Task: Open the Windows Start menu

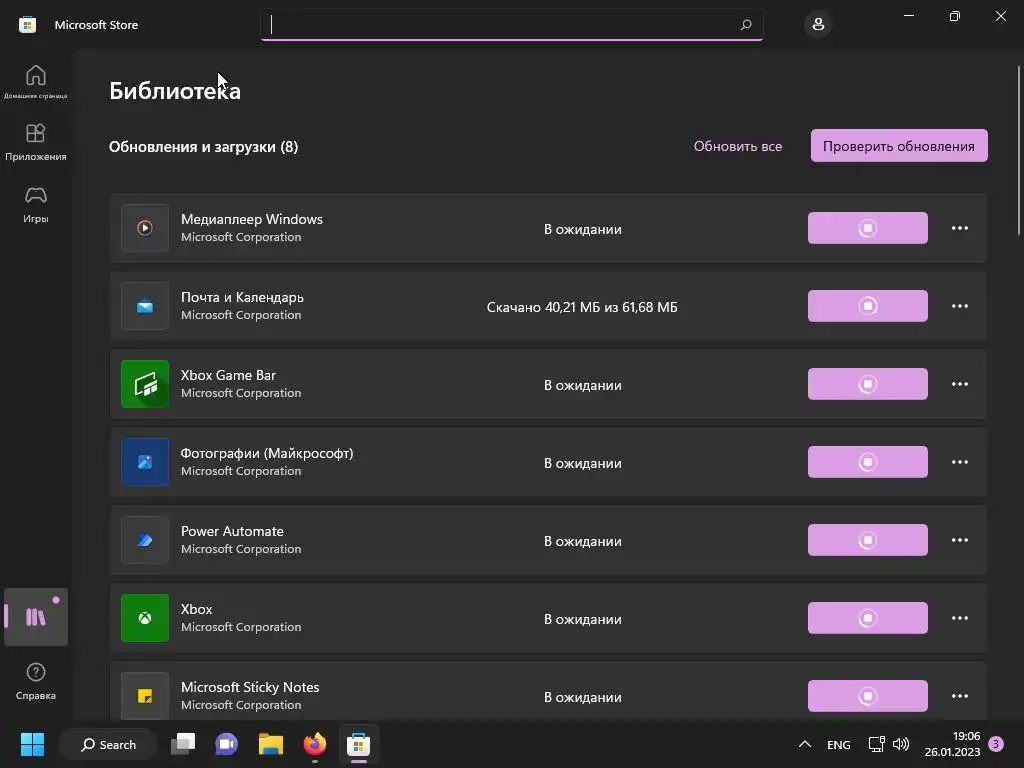Action: pyautogui.click(x=32, y=744)
